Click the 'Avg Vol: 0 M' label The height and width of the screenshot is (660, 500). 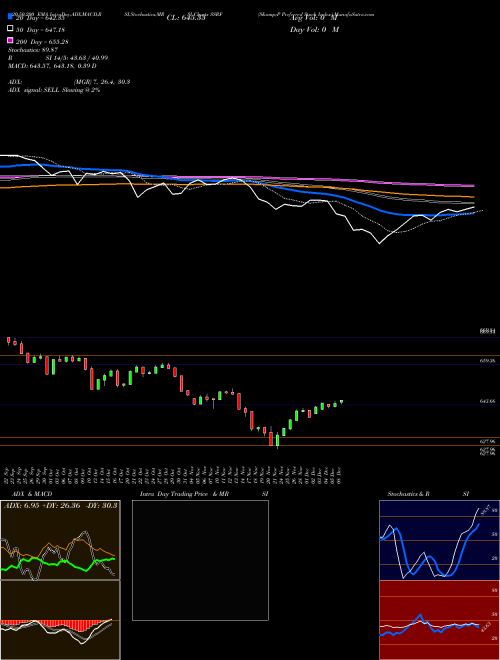(314, 18)
